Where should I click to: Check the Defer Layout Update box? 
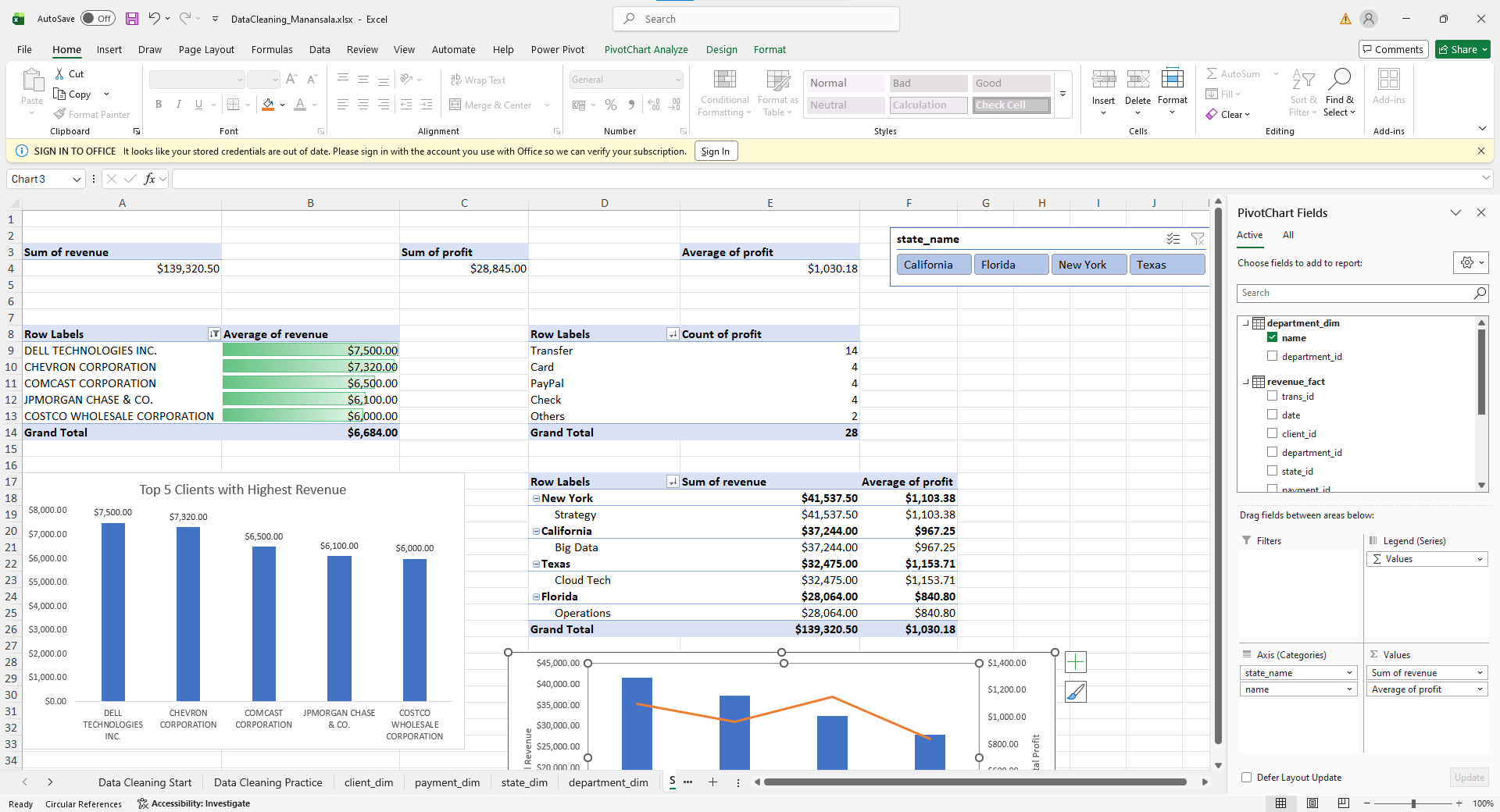pos(1247,778)
